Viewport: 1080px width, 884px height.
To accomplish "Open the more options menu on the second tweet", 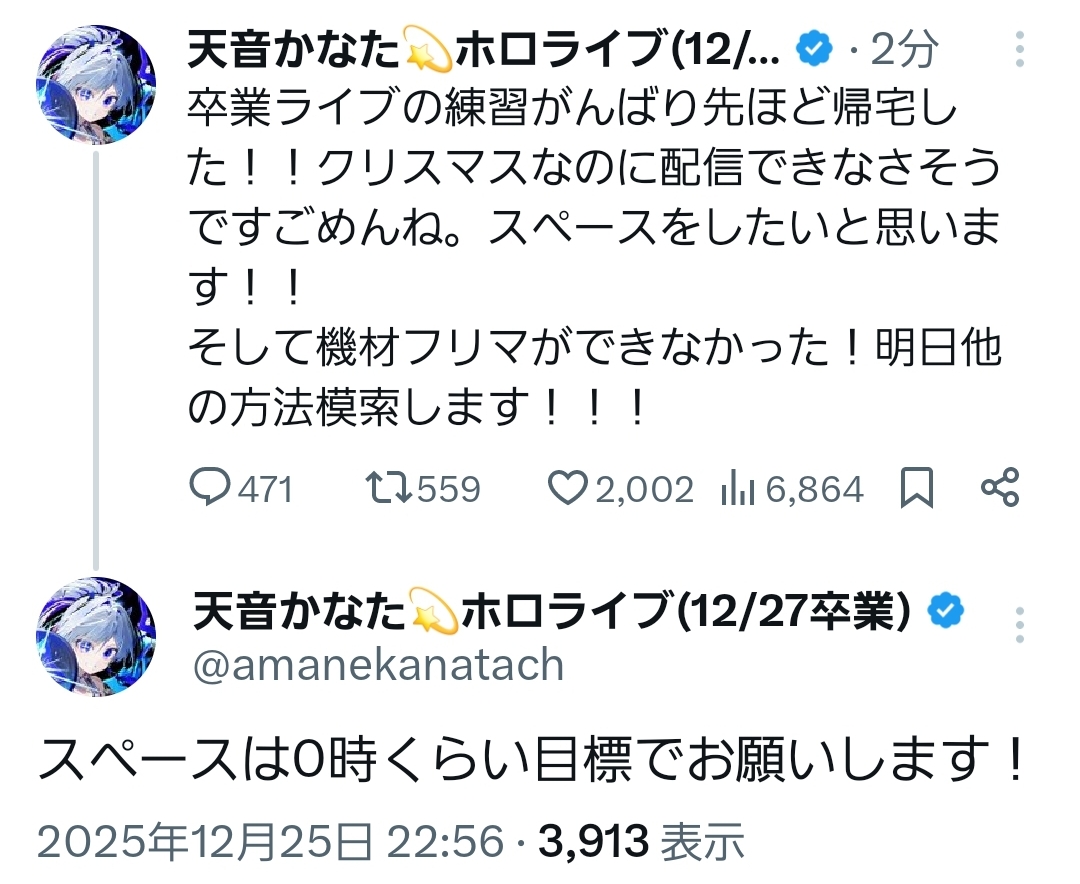I will [1019, 624].
